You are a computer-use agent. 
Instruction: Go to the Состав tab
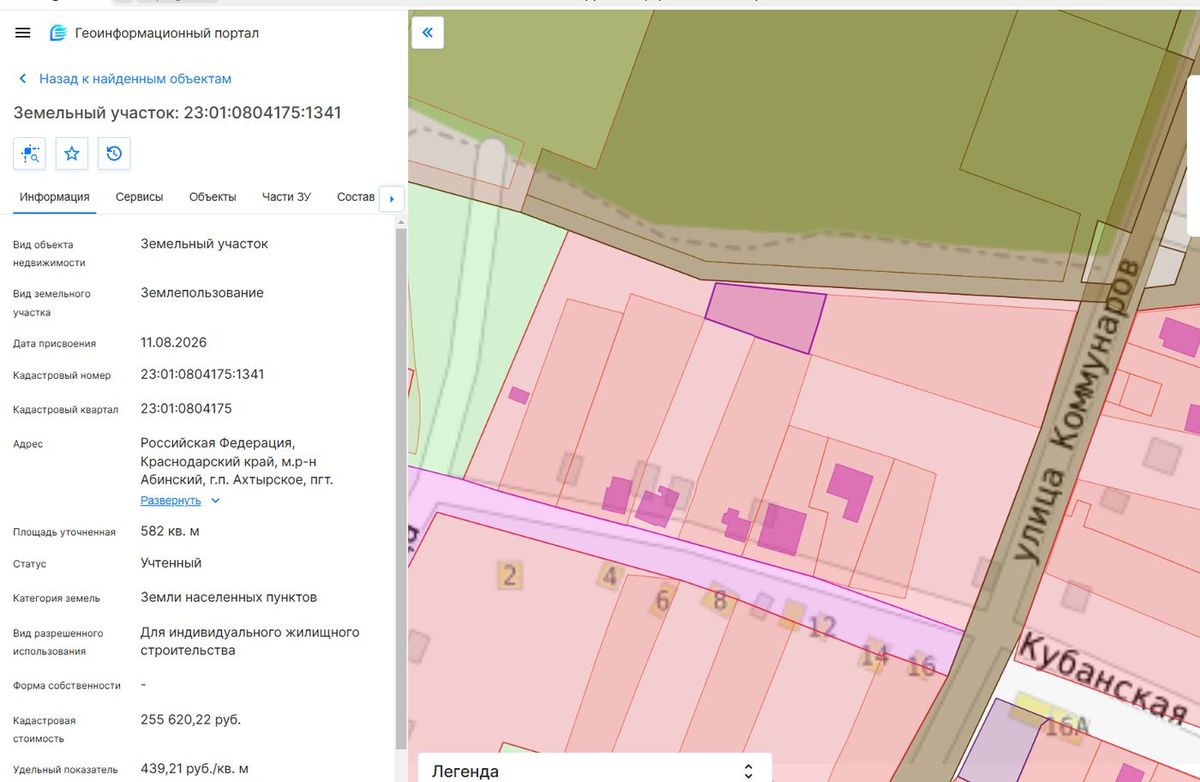click(356, 197)
